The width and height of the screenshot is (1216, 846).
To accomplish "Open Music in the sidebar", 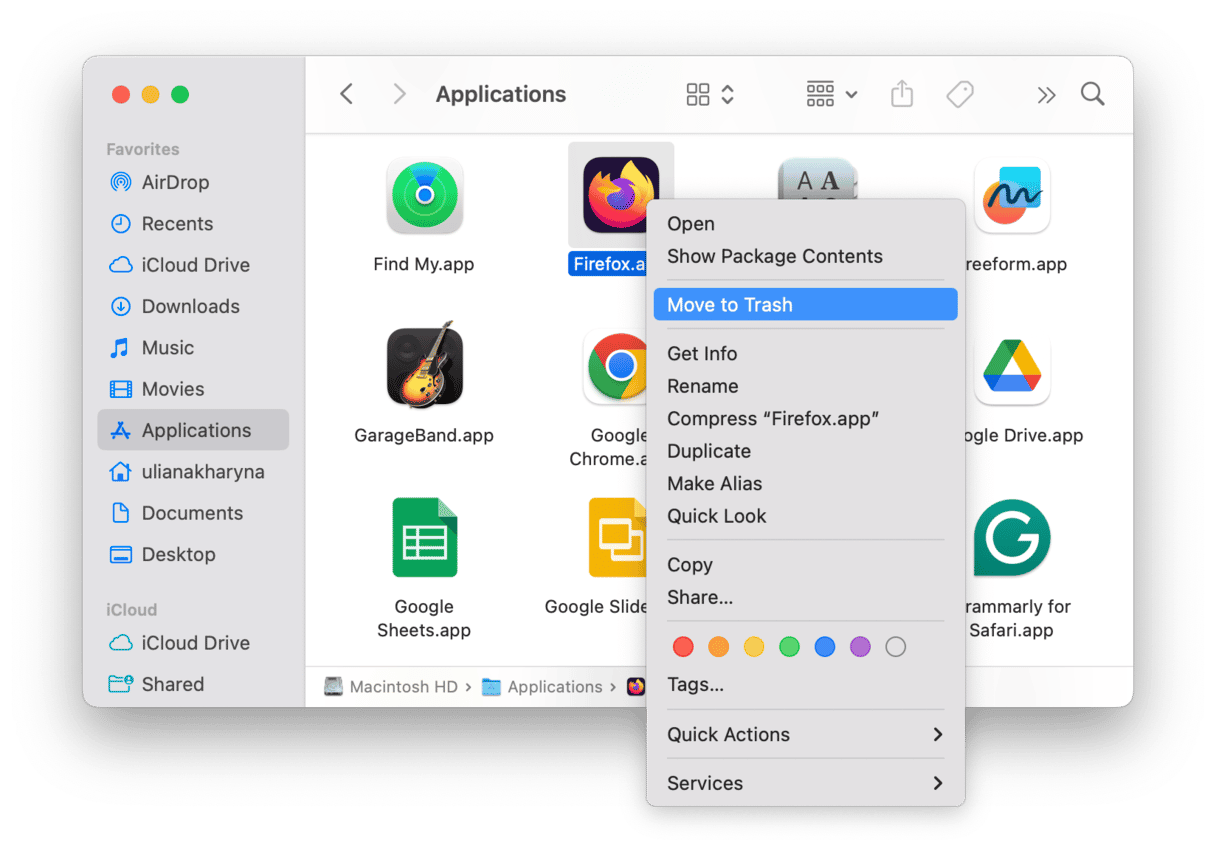I will pyautogui.click(x=193, y=348).
